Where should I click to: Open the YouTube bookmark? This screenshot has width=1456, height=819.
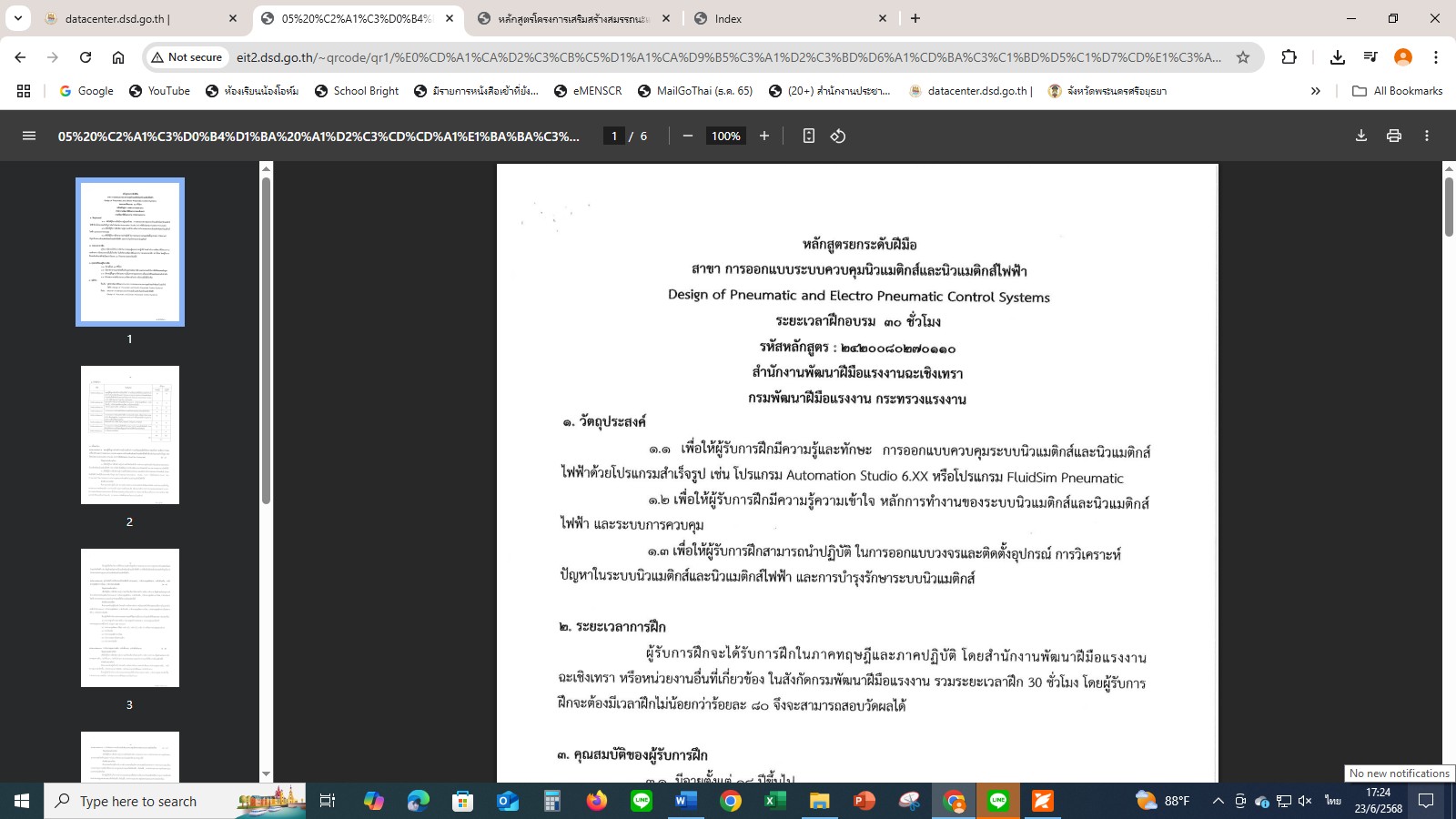[160, 91]
